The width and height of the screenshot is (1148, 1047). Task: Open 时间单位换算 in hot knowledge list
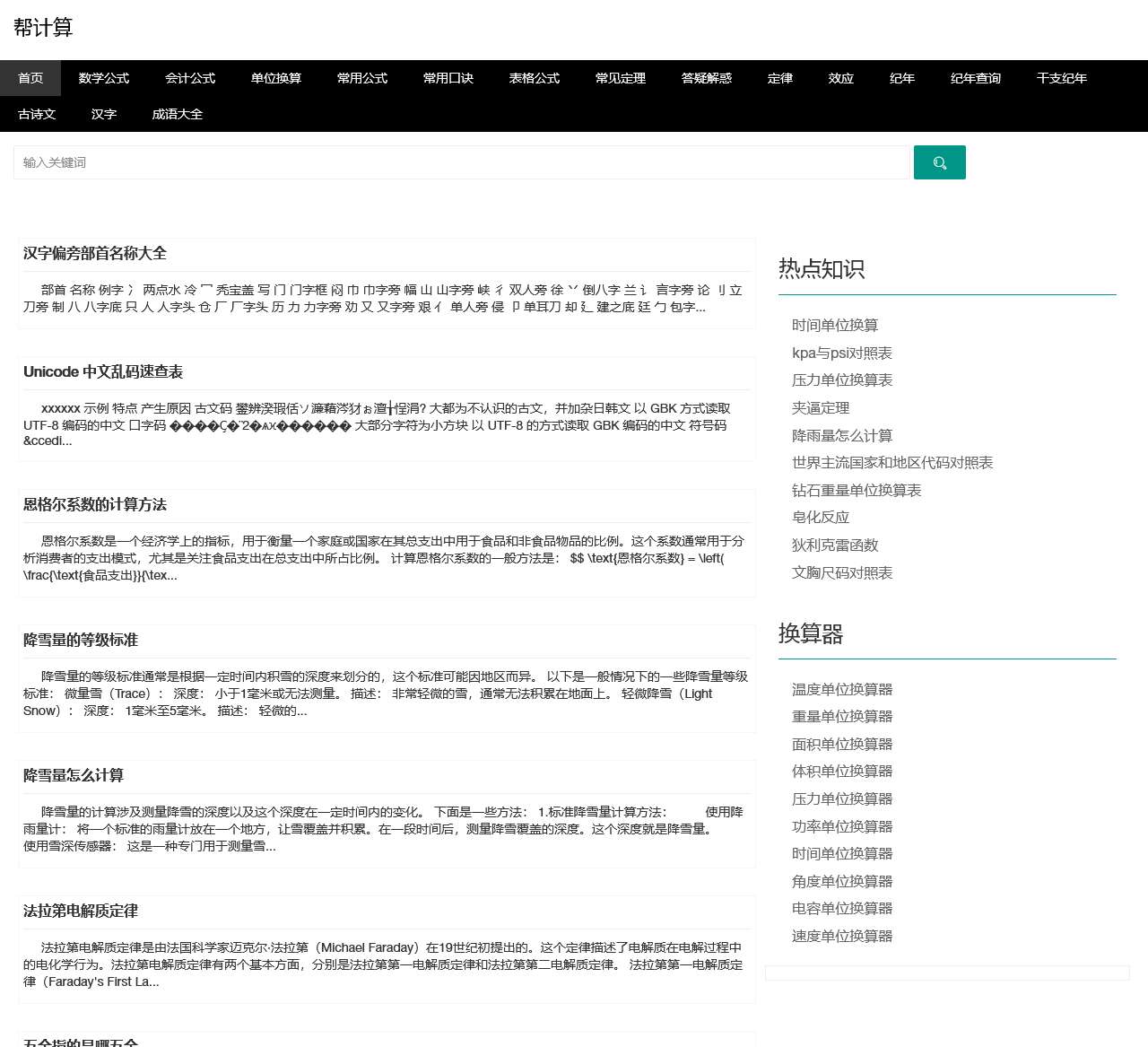[834, 325]
